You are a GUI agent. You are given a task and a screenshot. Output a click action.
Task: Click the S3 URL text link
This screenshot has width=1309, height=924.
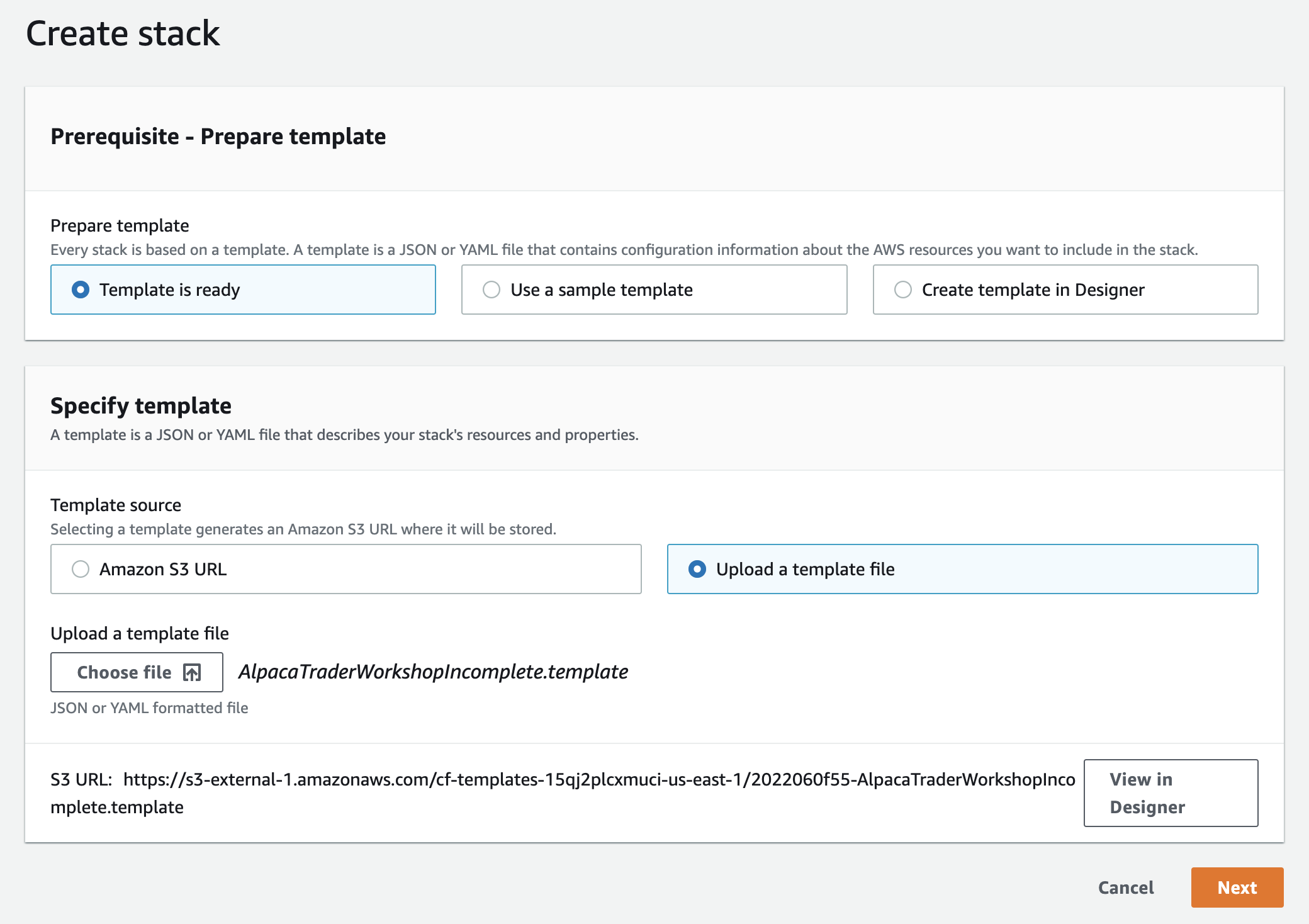(598, 780)
